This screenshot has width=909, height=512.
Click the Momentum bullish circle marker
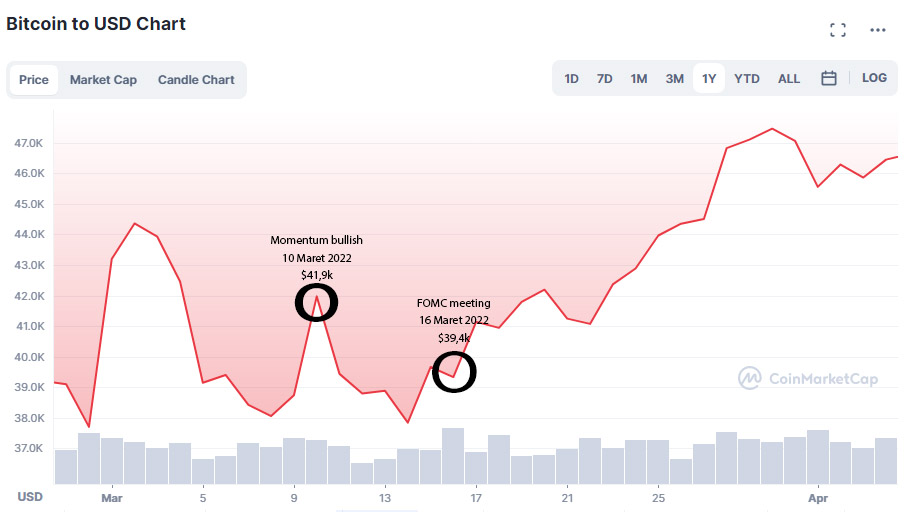click(x=317, y=303)
